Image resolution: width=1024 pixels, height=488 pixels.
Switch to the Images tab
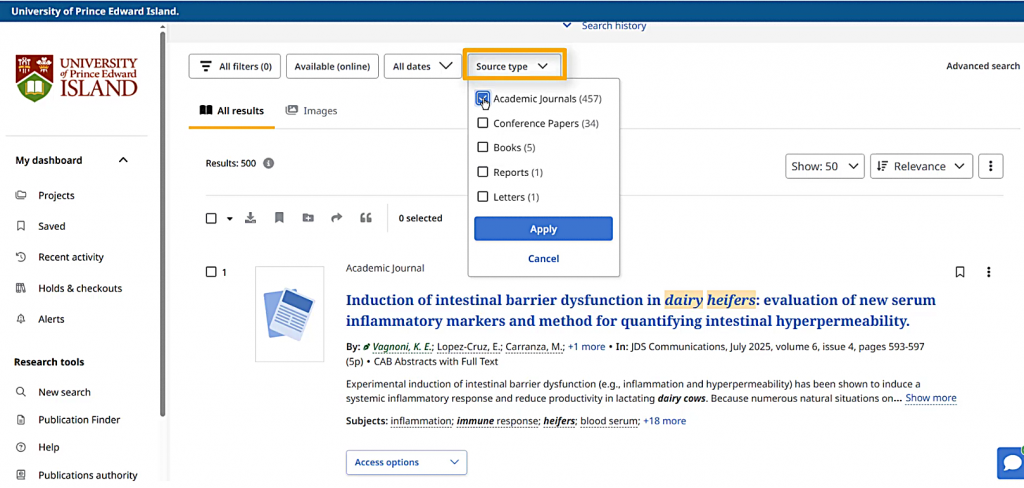point(311,111)
